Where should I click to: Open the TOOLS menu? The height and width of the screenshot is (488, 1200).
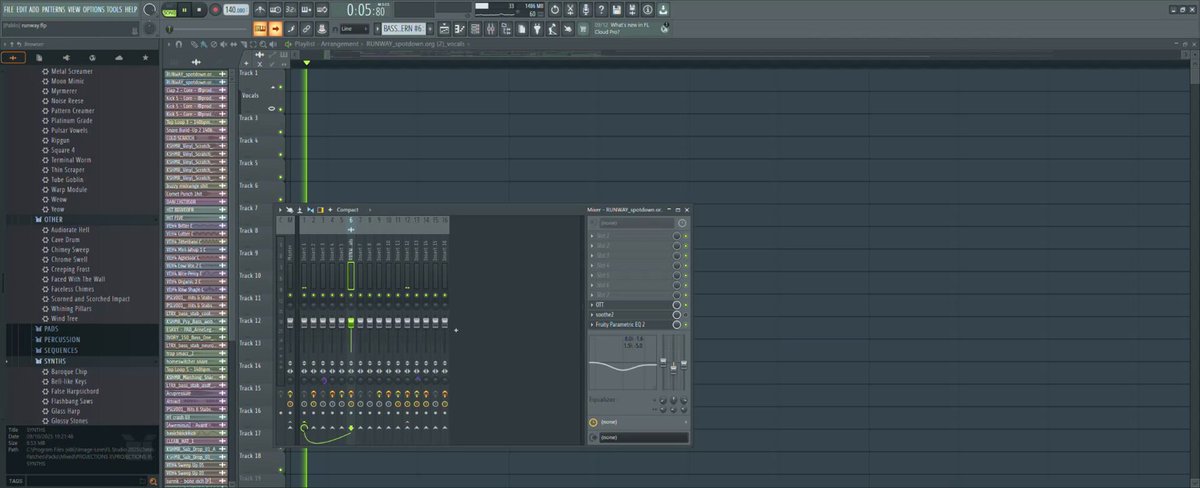pyautogui.click(x=113, y=9)
